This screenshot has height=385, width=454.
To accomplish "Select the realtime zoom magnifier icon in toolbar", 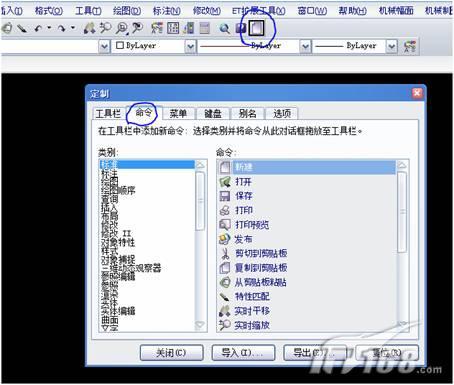I will [106, 28].
